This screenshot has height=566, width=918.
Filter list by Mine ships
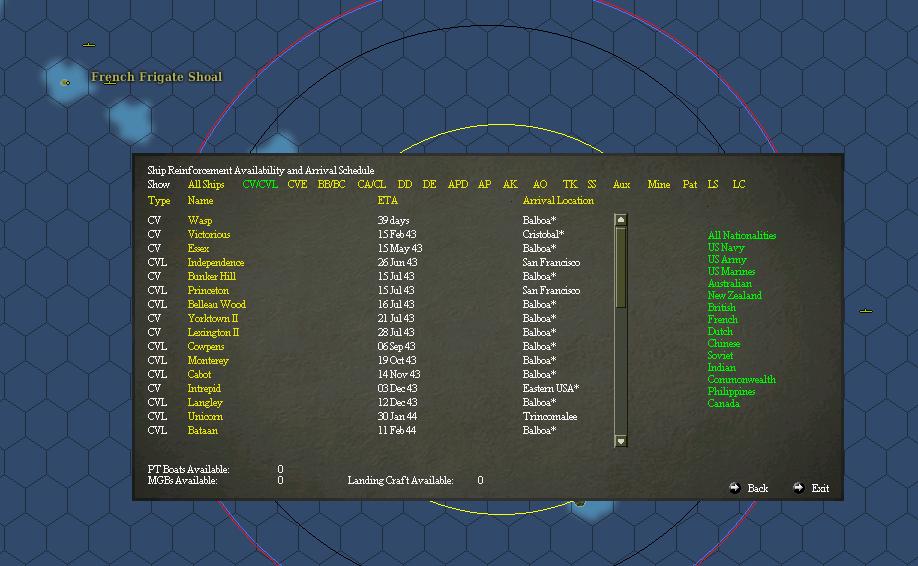pos(659,184)
